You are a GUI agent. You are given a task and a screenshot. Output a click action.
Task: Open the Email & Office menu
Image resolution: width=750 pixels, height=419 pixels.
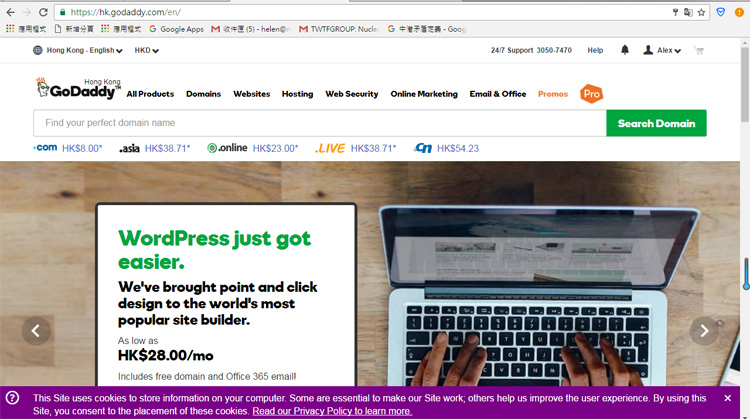498,94
